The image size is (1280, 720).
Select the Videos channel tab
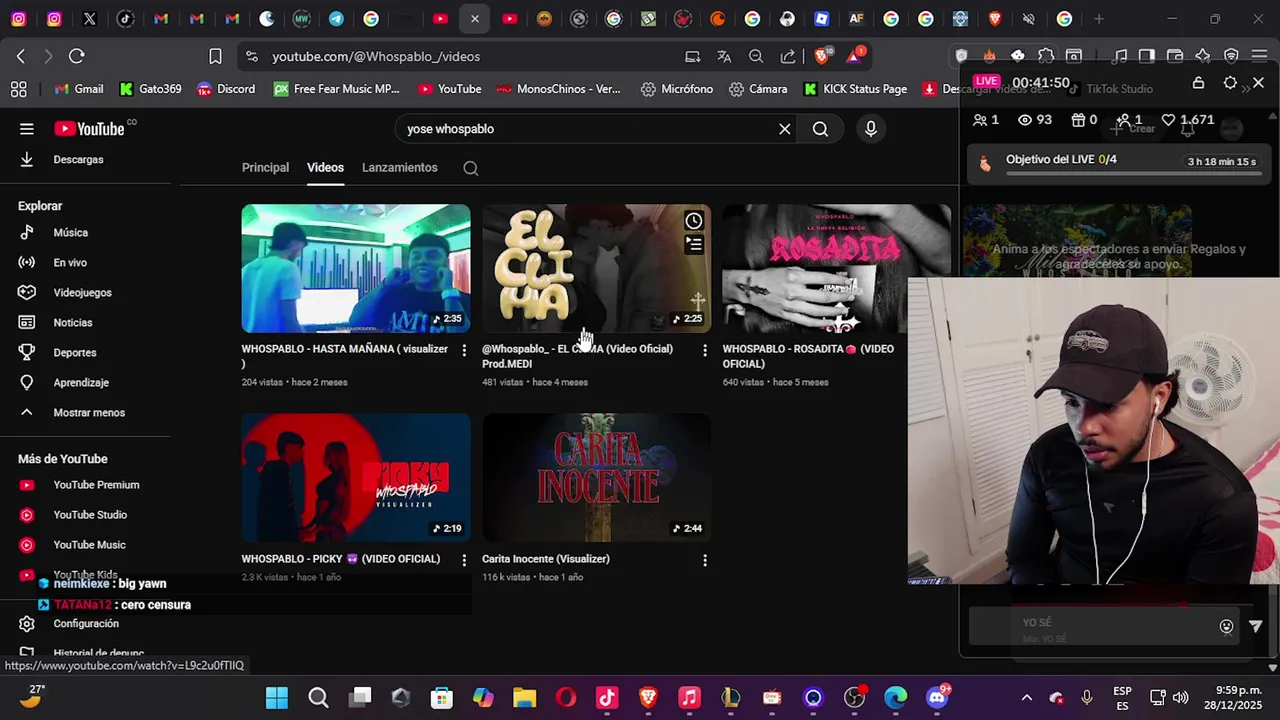325,167
